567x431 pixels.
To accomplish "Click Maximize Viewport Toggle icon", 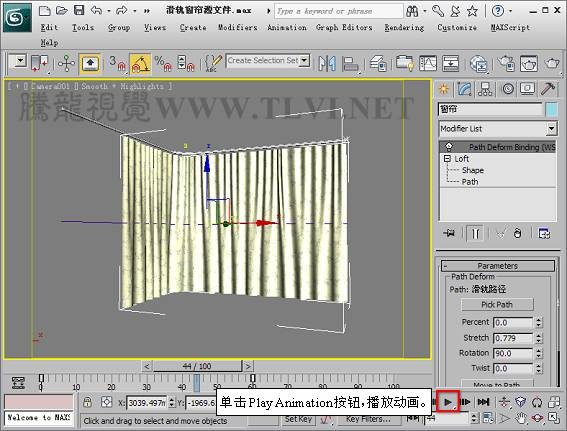I will (554, 418).
